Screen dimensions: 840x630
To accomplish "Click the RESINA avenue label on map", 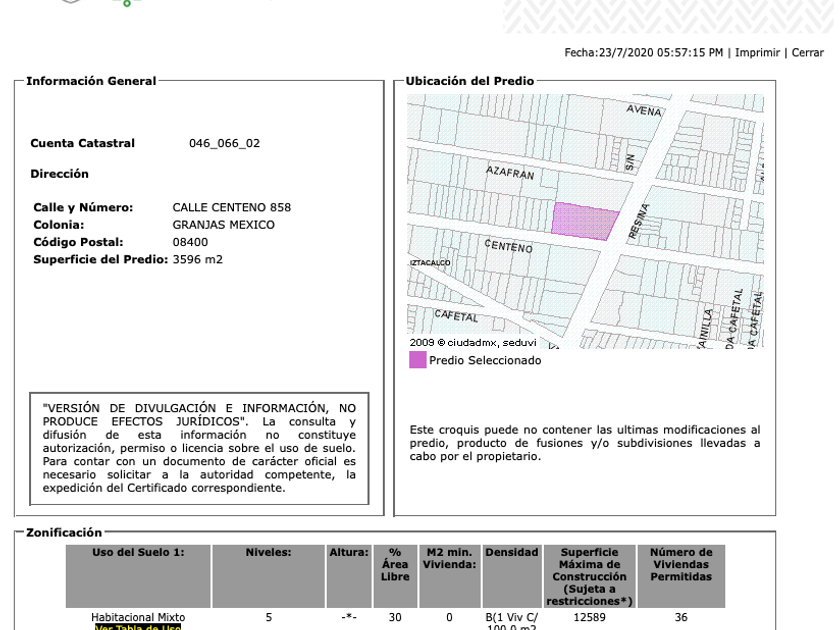I will [x=638, y=221].
